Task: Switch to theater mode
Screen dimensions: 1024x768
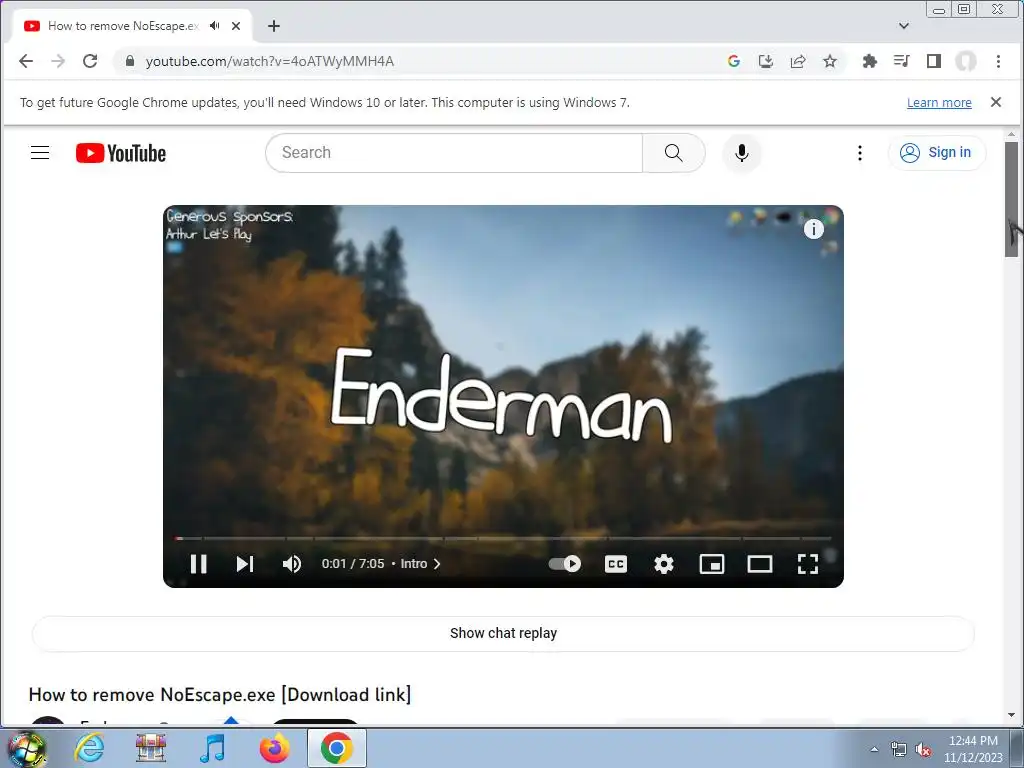Action: 760,564
